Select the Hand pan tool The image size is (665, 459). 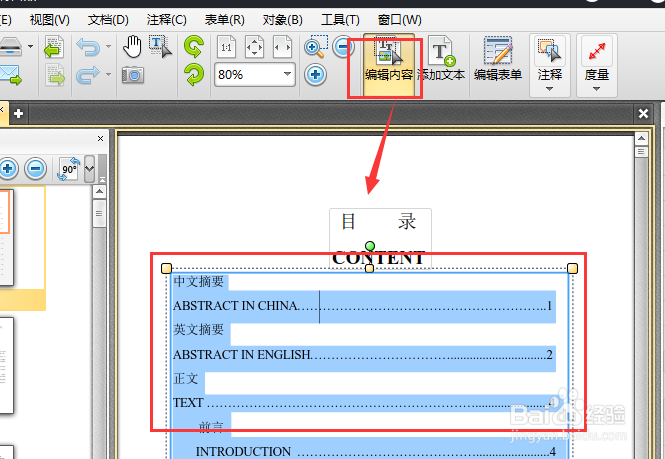pyautogui.click(x=132, y=47)
